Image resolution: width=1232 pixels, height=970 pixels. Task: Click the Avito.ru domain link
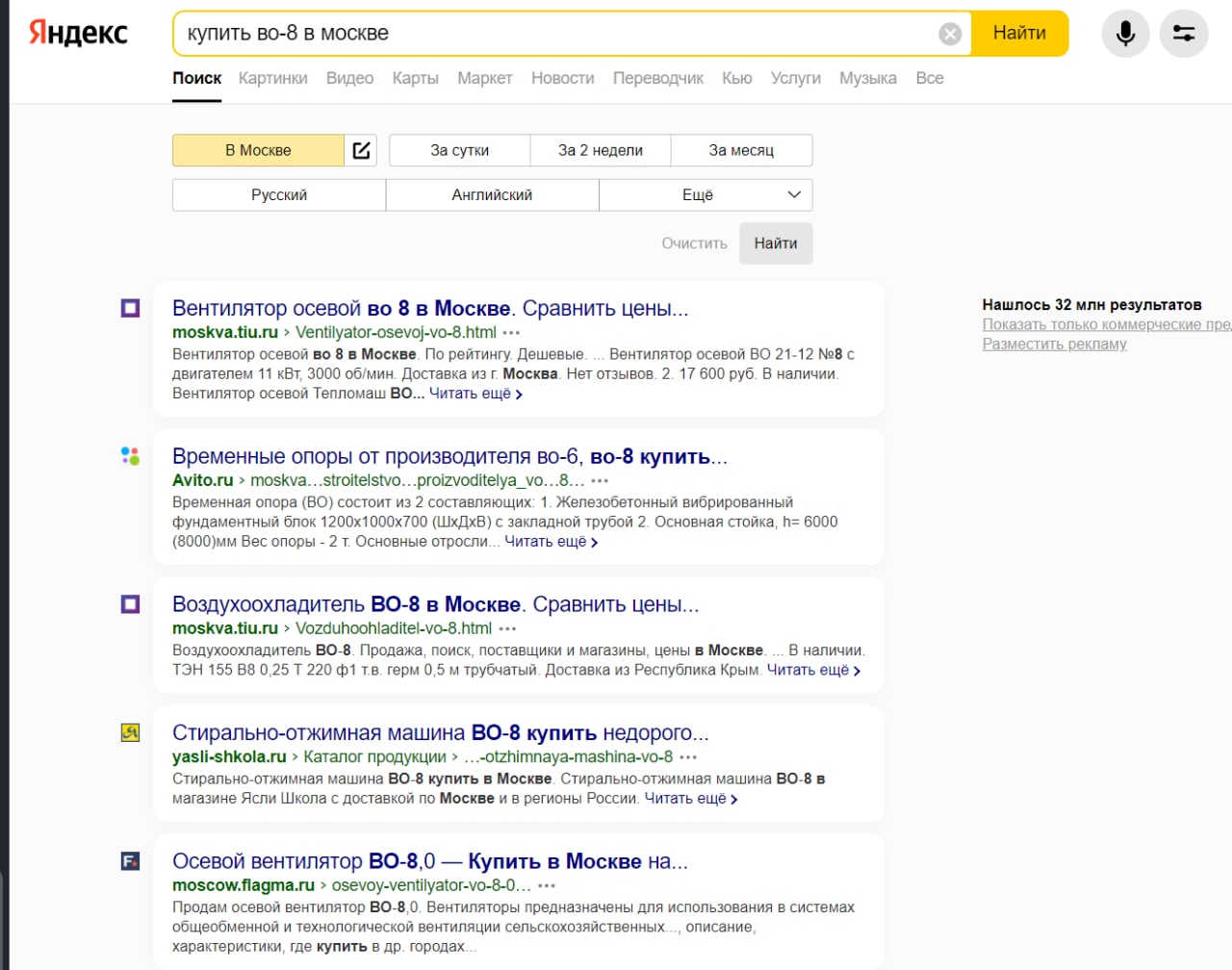pos(203,480)
